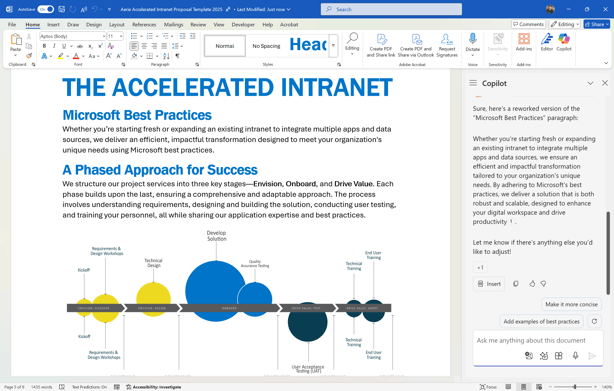Click the microphone icon in Copilot prompt

(x=575, y=355)
